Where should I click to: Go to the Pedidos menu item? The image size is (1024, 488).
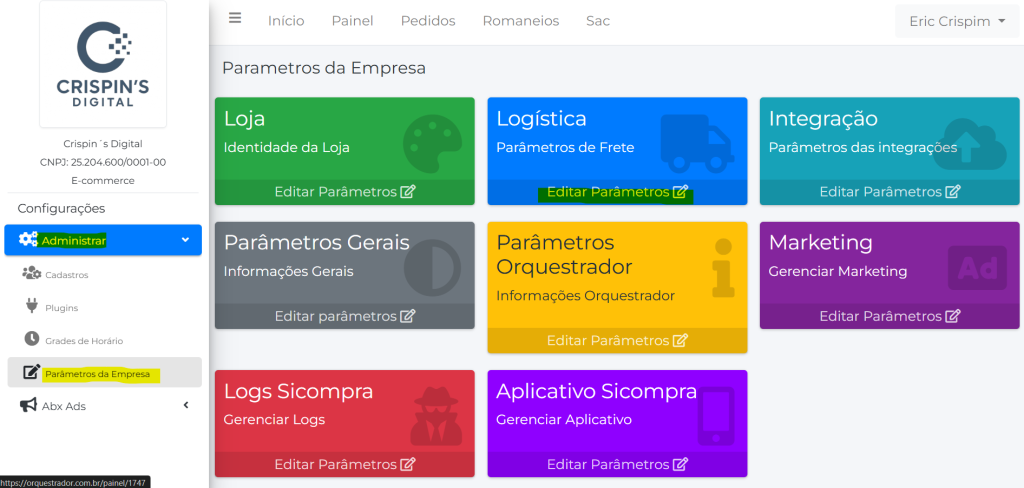428,21
